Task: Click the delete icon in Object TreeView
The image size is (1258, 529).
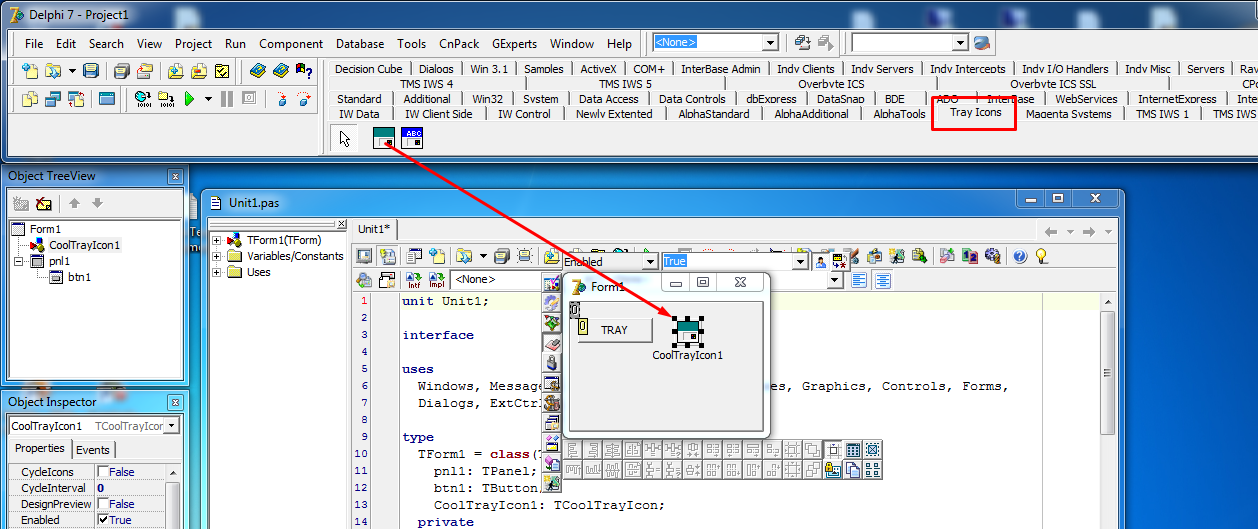Action: click(43, 204)
